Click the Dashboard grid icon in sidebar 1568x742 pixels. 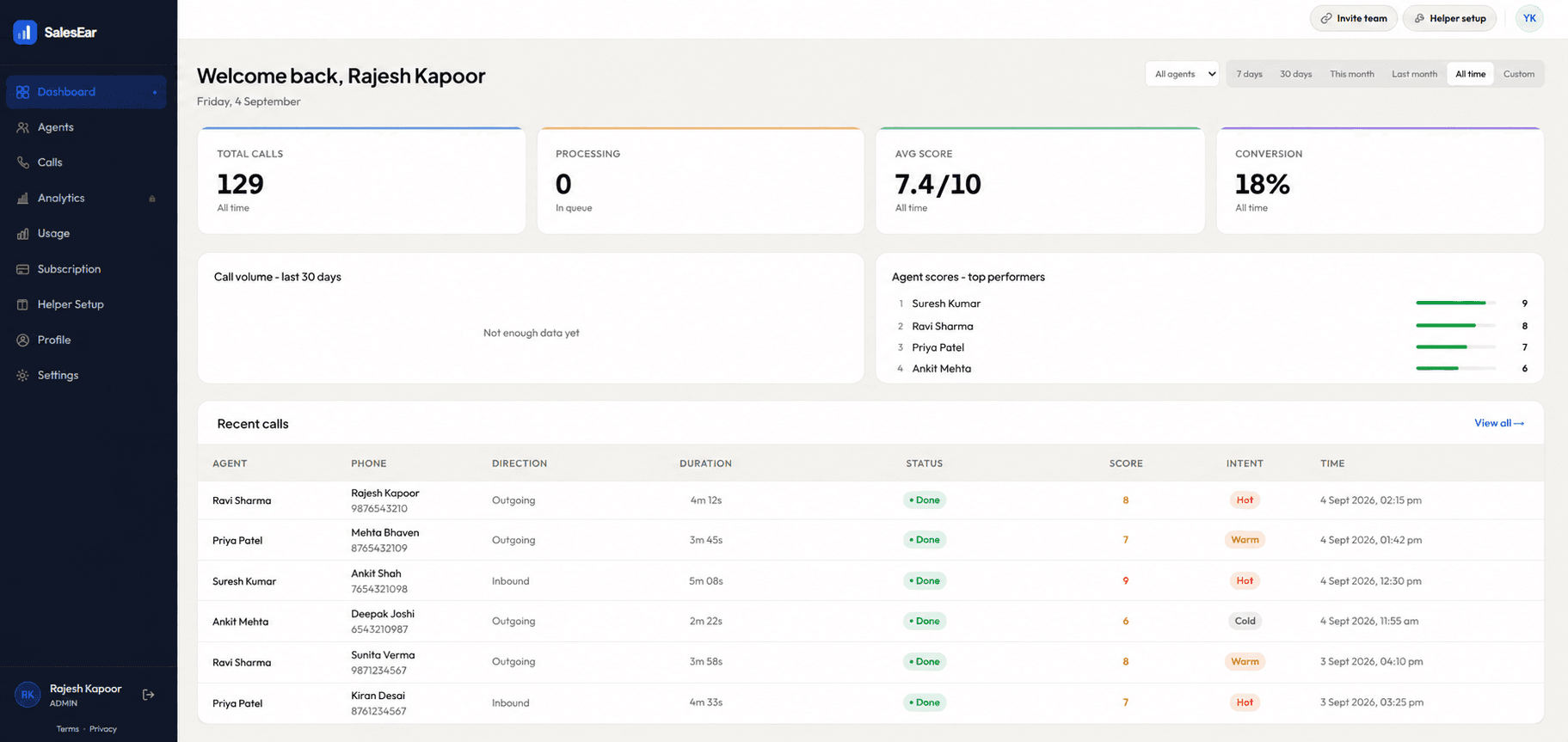[x=22, y=92]
